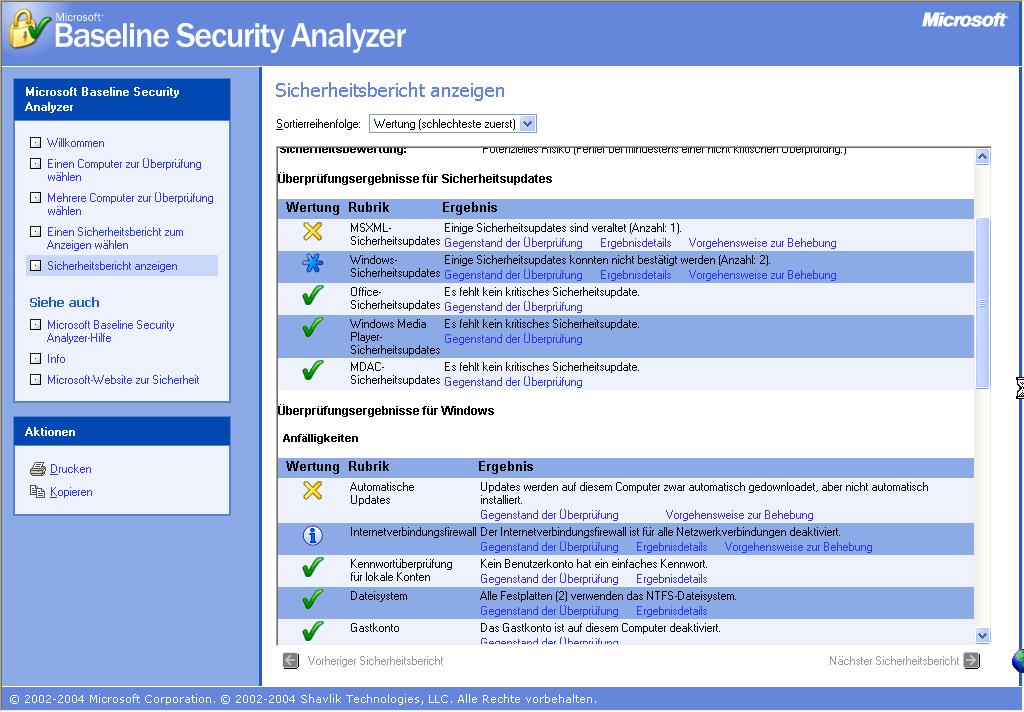Go to Vorheriger Sicherheitsbericht

pos(376,661)
